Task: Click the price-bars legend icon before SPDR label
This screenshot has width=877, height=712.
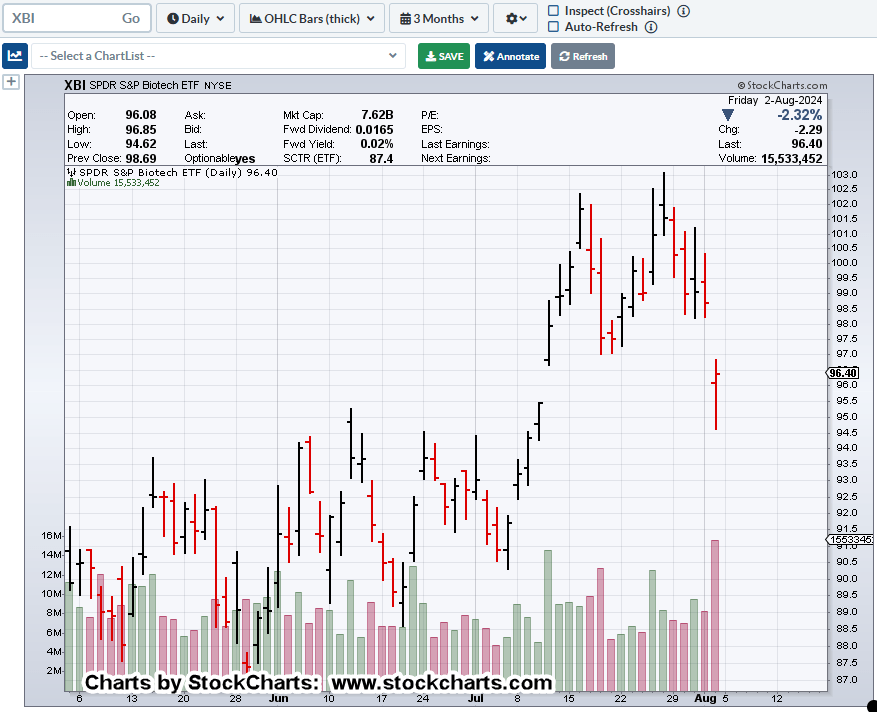Action: coord(71,172)
